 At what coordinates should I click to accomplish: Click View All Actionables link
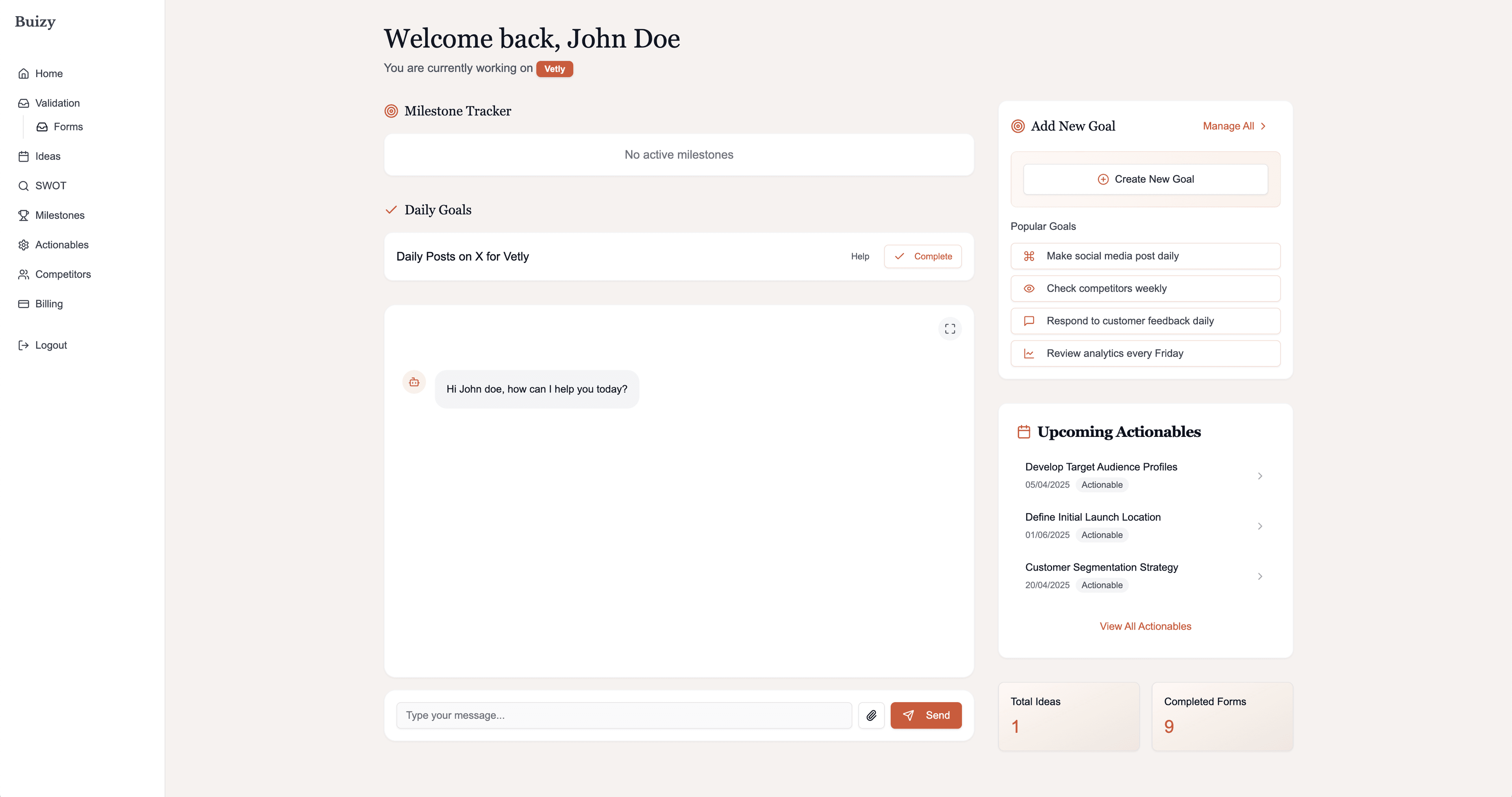point(1145,625)
